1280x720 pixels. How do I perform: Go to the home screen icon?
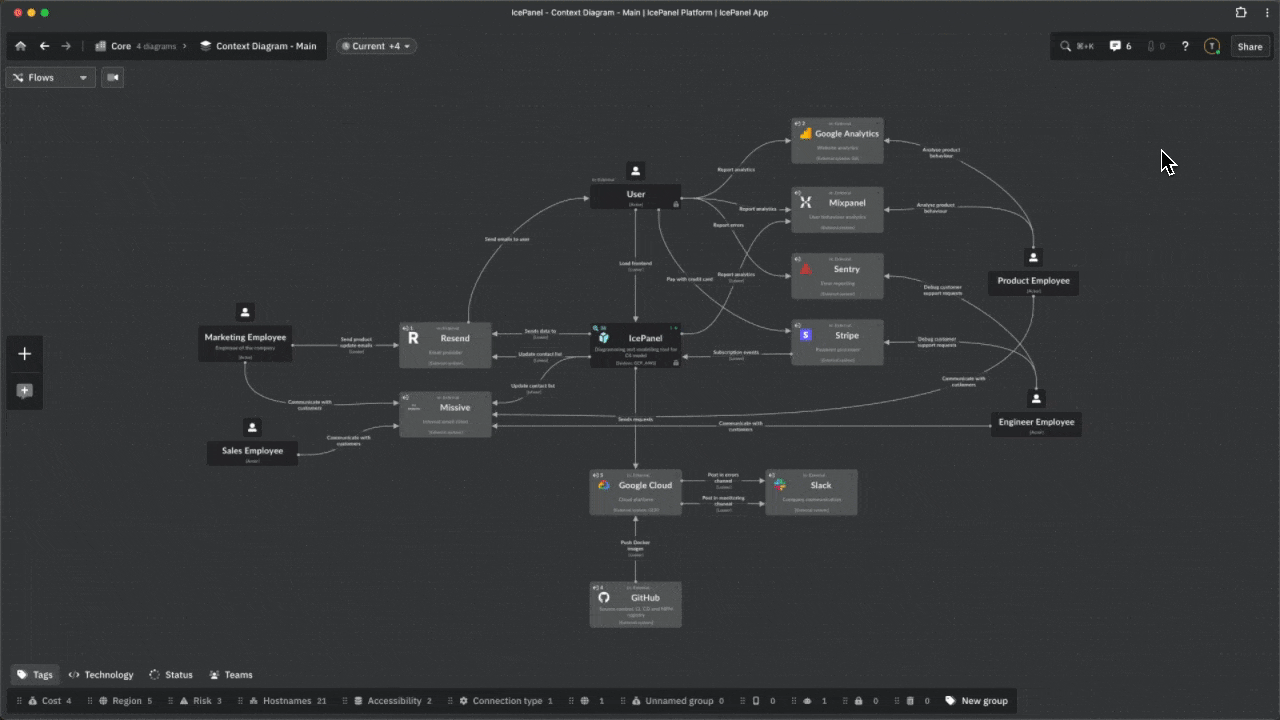point(20,46)
